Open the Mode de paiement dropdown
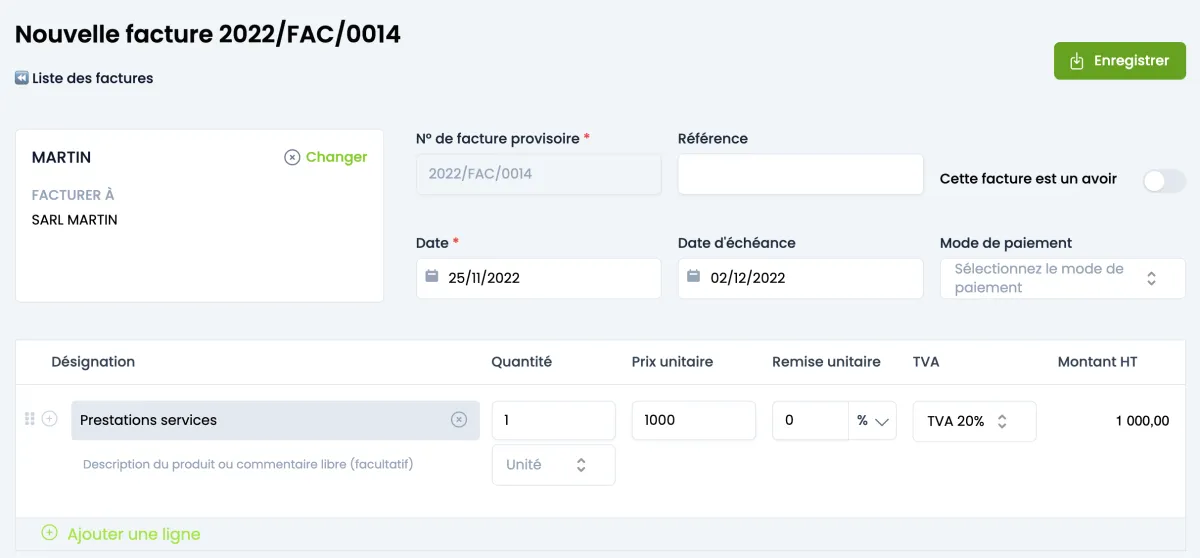 (x=1062, y=278)
